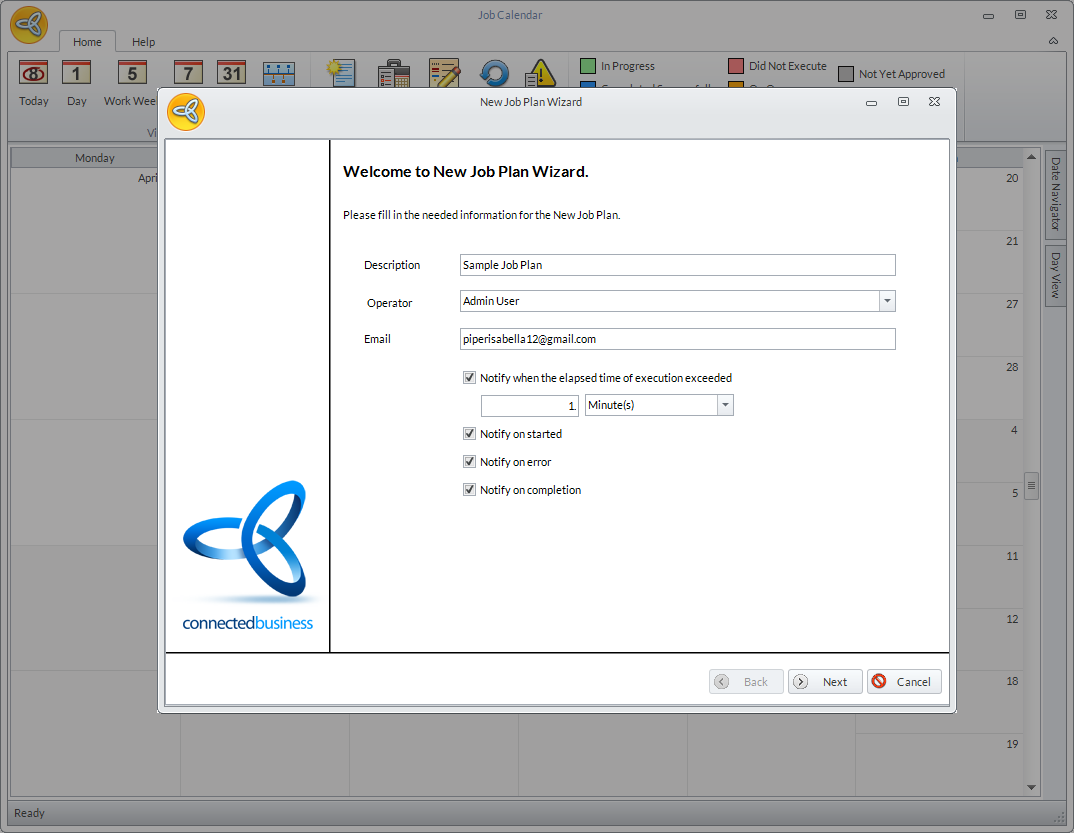Open the Date Navigator side tab
This screenshot has height=833, width=1074.
1055,194
